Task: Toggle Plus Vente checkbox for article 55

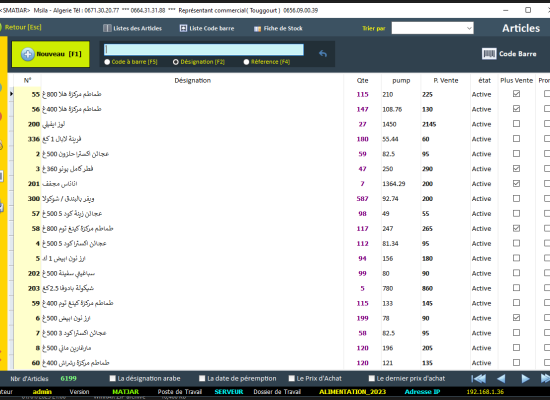Action: point(516,94)
